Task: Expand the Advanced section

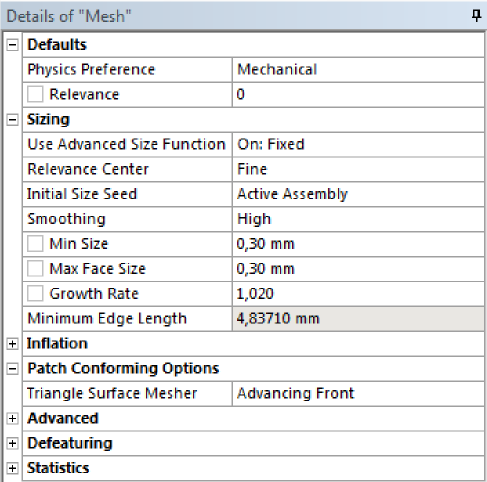Action: click(x=12, y=418)
